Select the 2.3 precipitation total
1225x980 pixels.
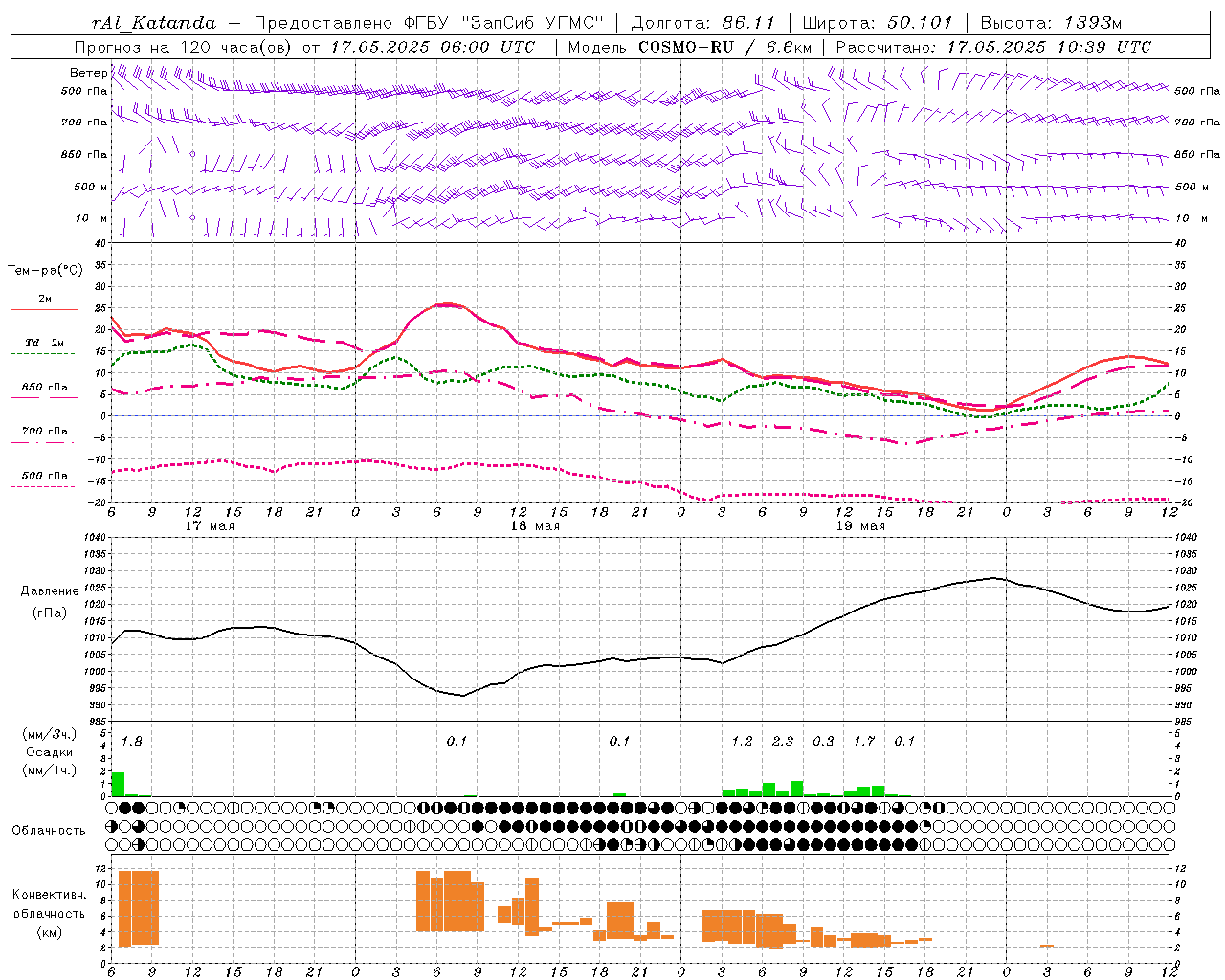click(x=783, y=741)
